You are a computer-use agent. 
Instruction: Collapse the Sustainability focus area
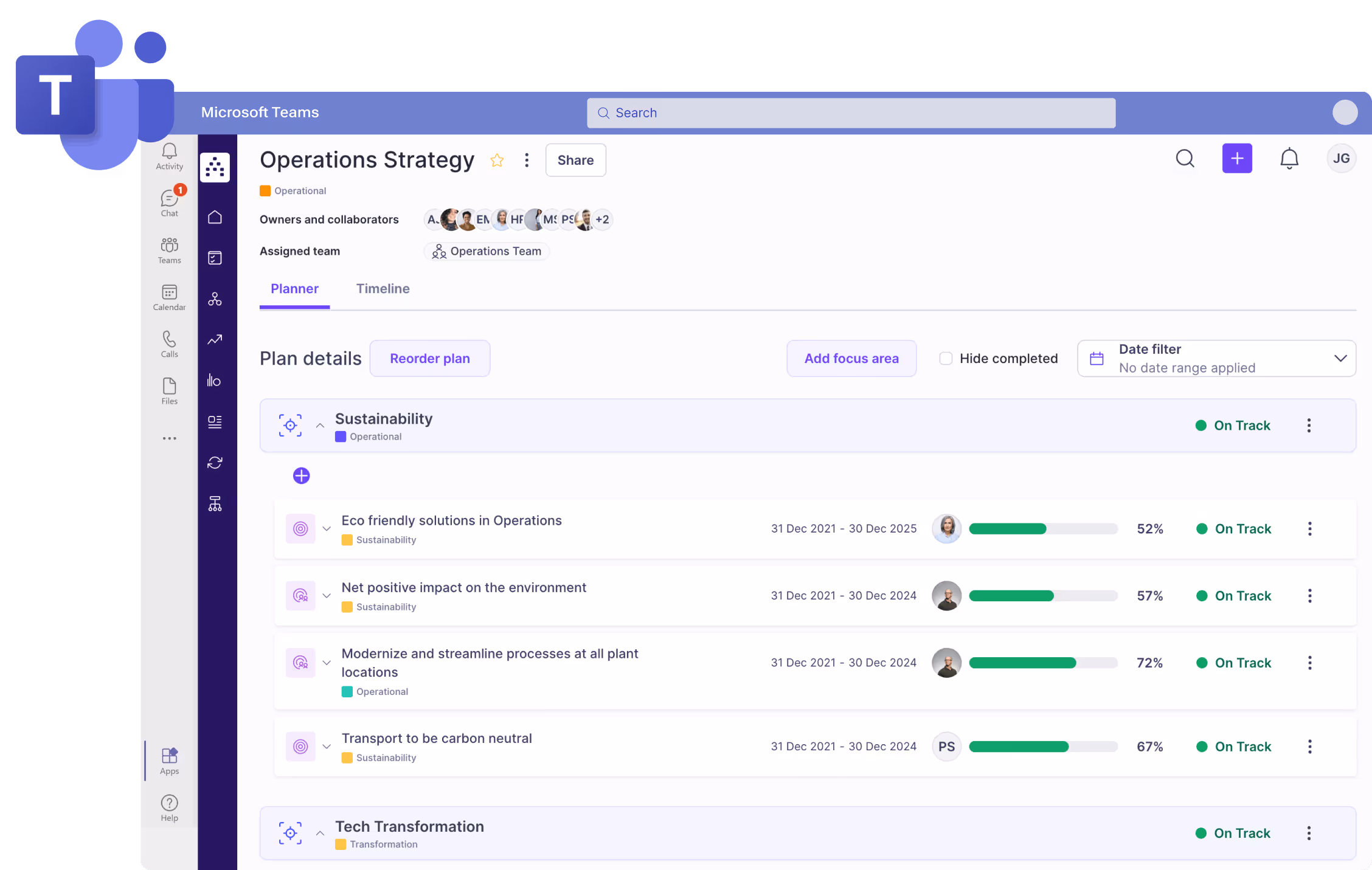point(320,426)
